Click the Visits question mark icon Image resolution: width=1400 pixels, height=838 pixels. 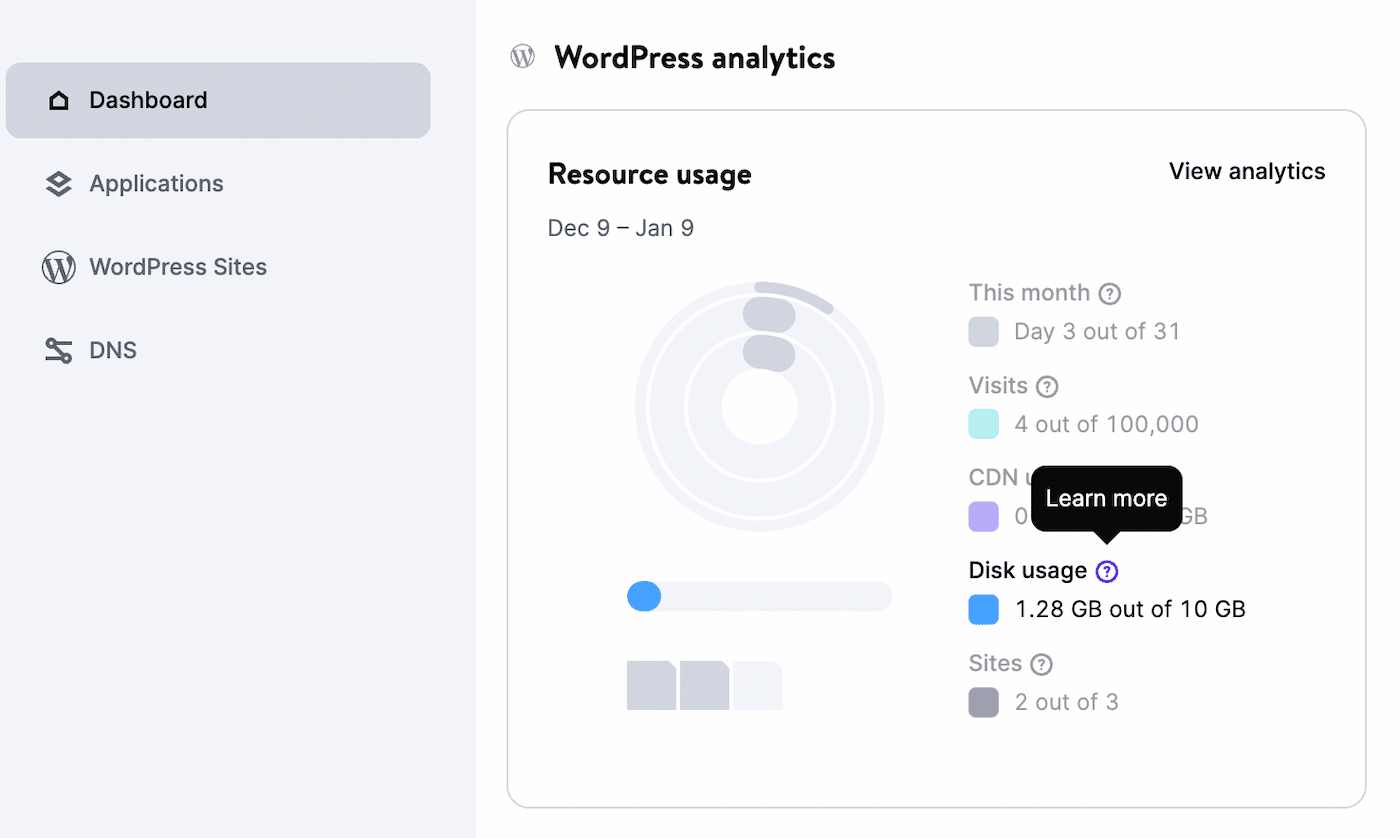pos(1047,386)
